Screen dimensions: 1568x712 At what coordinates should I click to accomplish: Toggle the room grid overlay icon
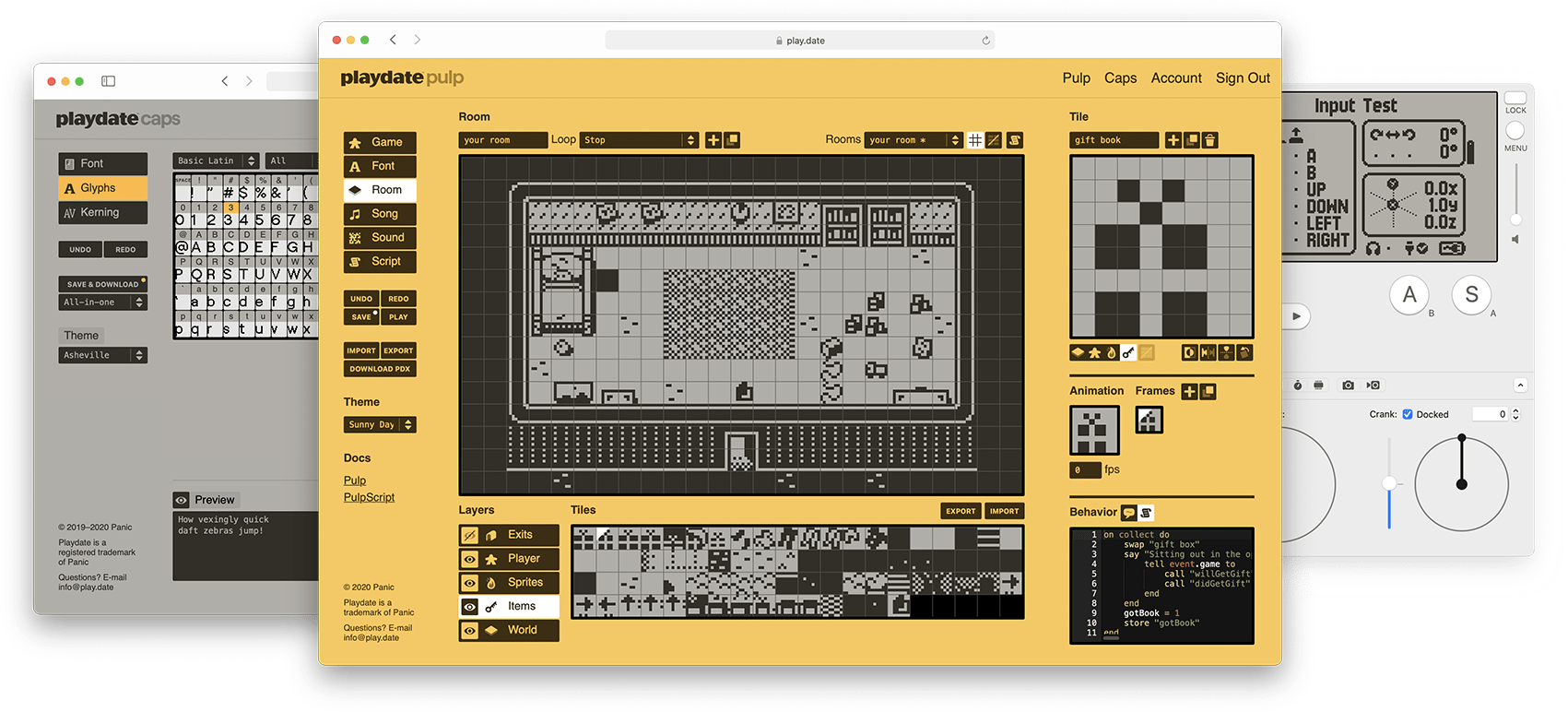[x=975, y=140]
